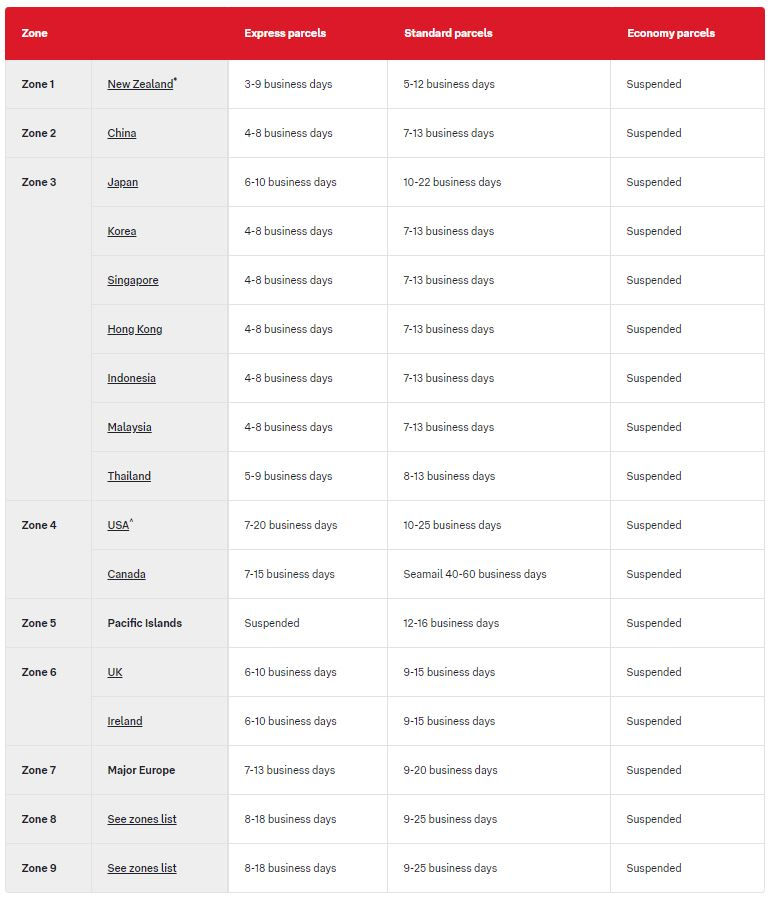Open the Canada link

[127, 575]
